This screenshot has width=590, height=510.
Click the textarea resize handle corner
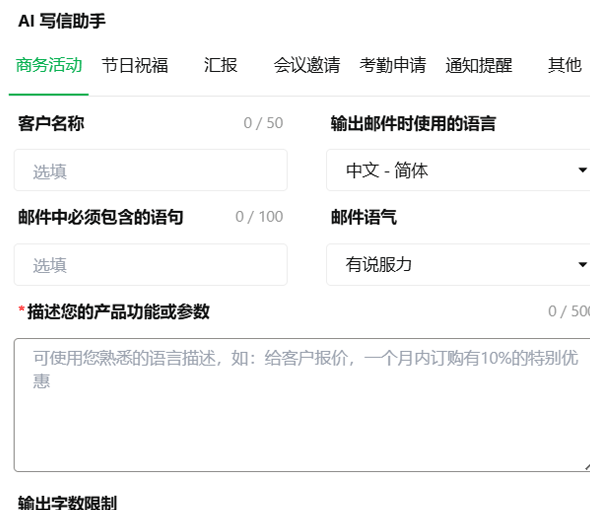click(x=587, y=467)
